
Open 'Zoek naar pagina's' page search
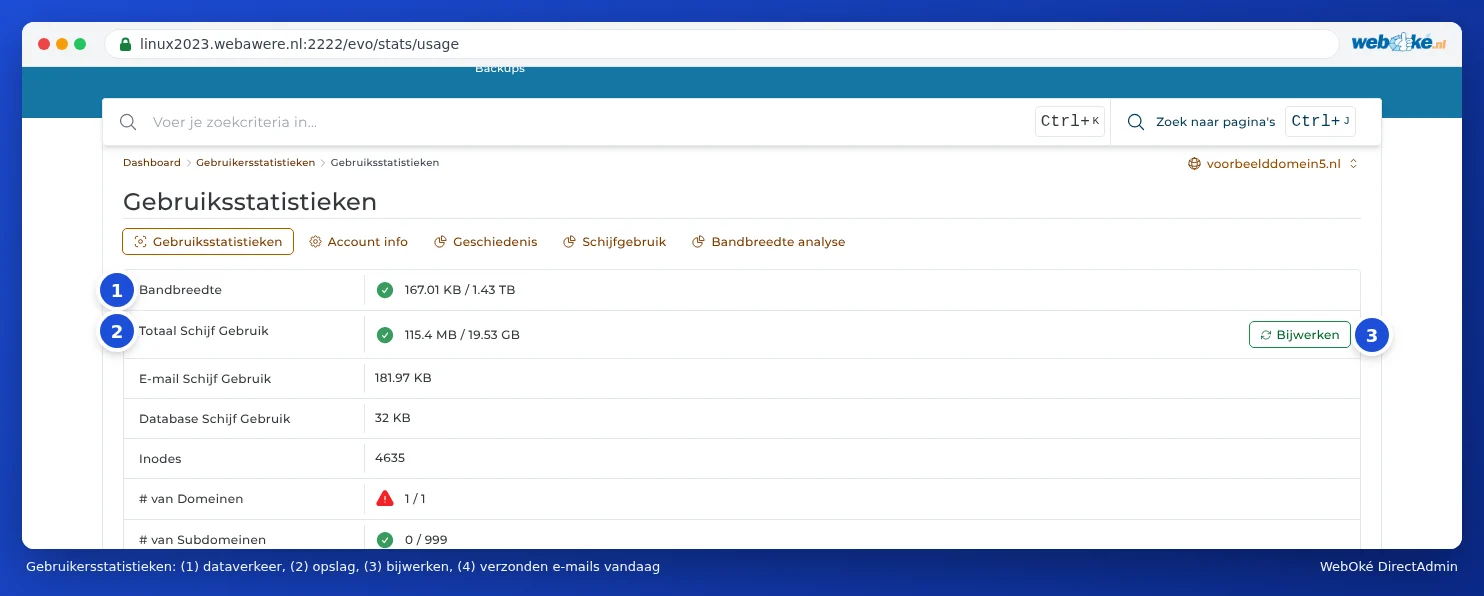pyautogui.click(x=1215, y=122)
